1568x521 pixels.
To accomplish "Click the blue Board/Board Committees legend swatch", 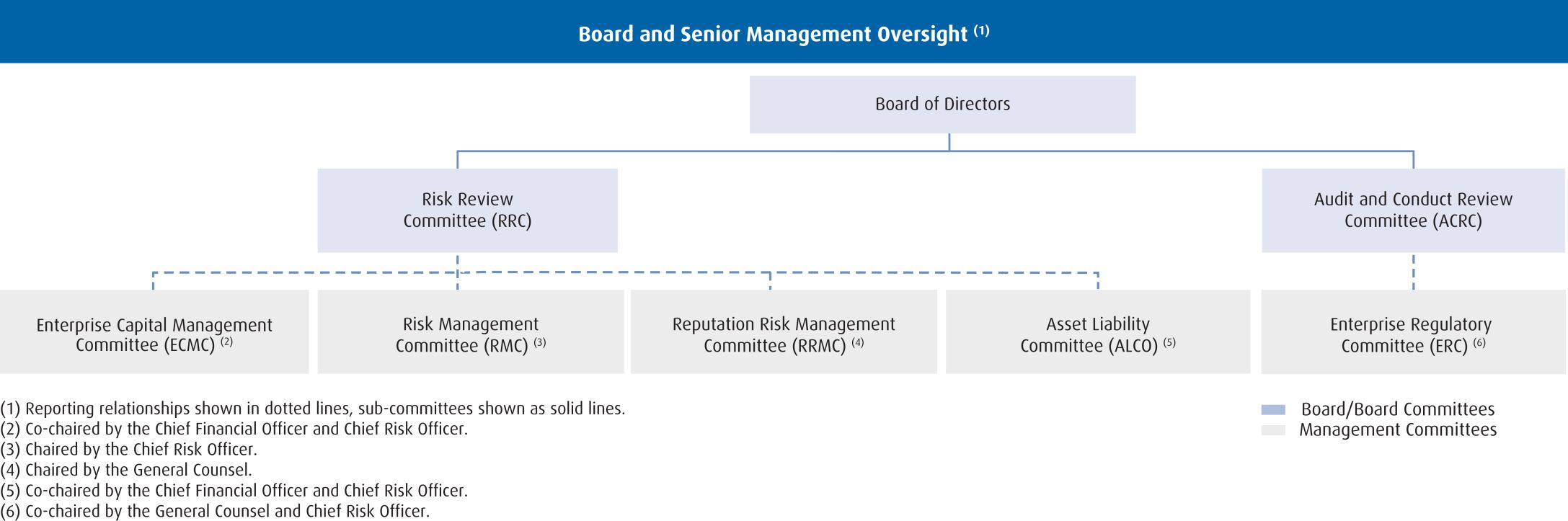I will click(1273, 410).
